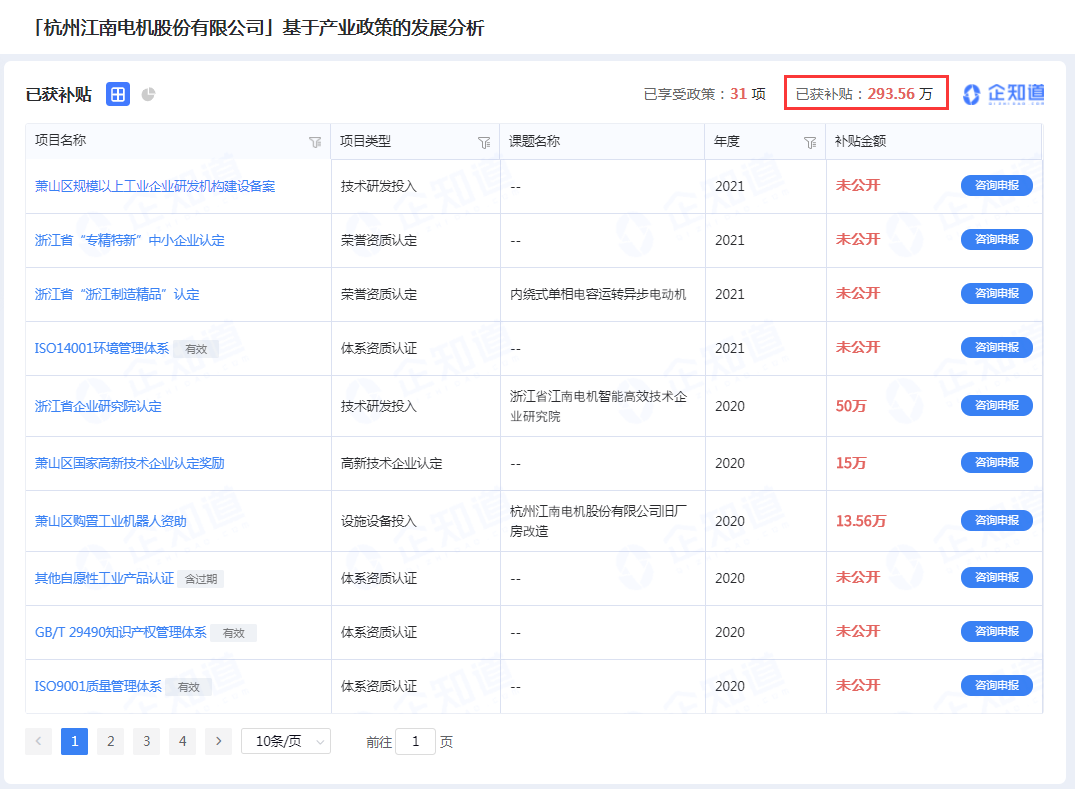Click 体系资质认证 in GB/T 29490 row
Image resolution: width=1075 pixels, height=789 pixels.
379,633
